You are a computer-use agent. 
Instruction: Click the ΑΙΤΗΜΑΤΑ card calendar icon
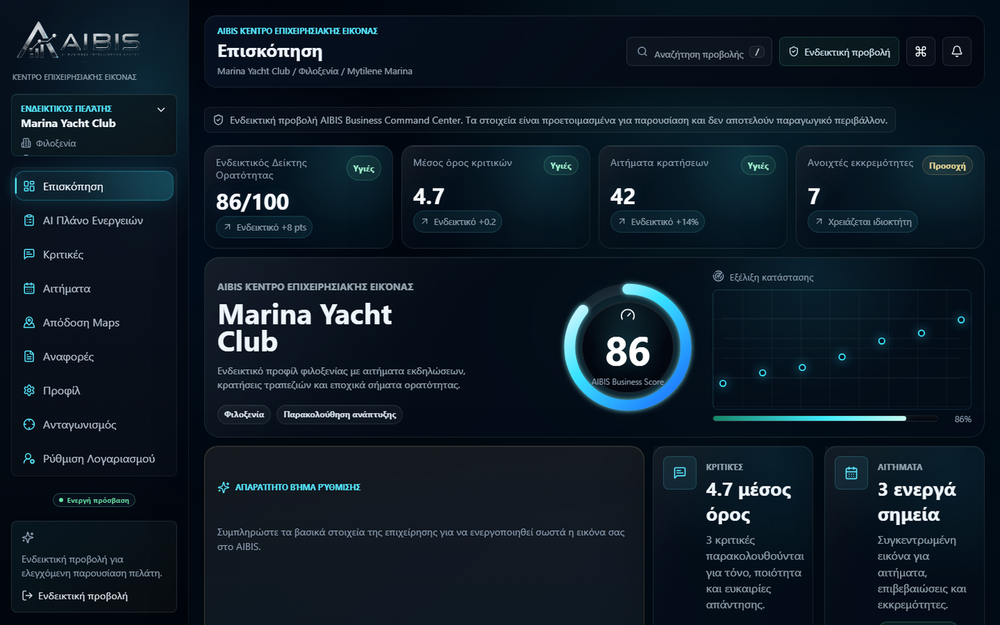(x=851, y=473)
